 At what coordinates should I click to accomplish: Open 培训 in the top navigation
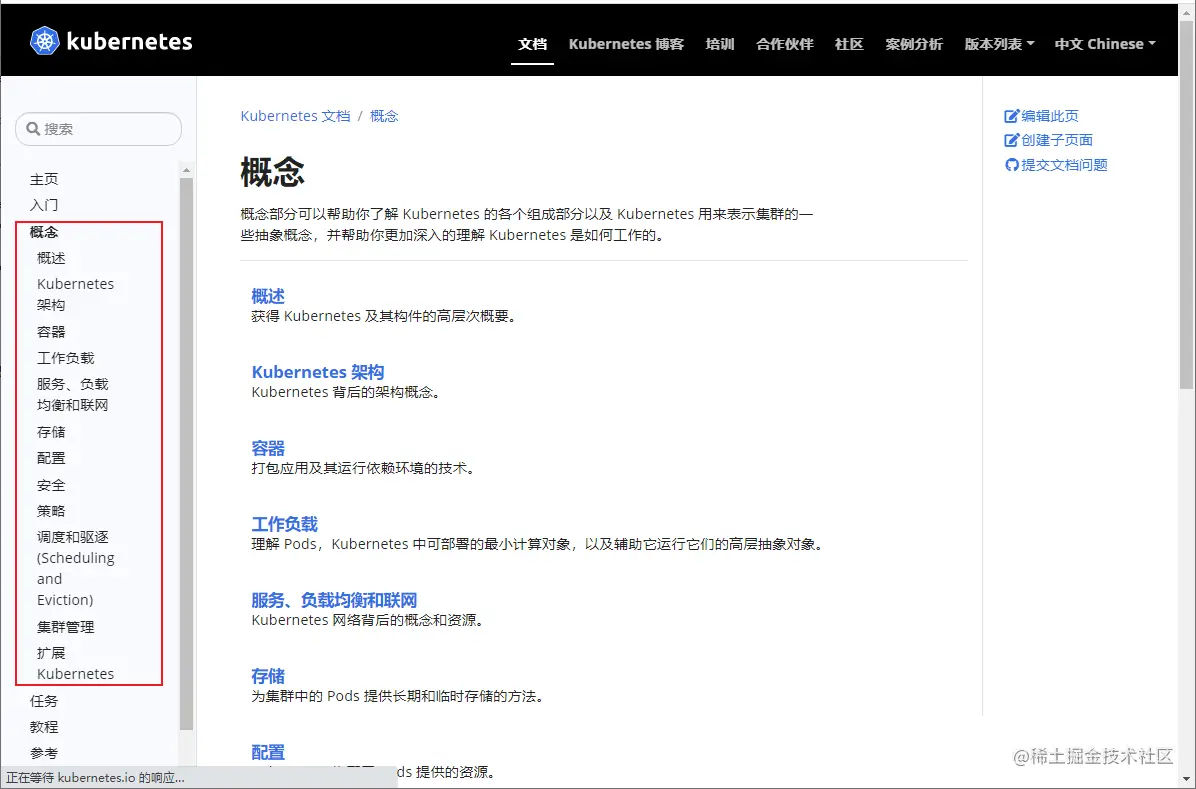click(x=720, y=44)
